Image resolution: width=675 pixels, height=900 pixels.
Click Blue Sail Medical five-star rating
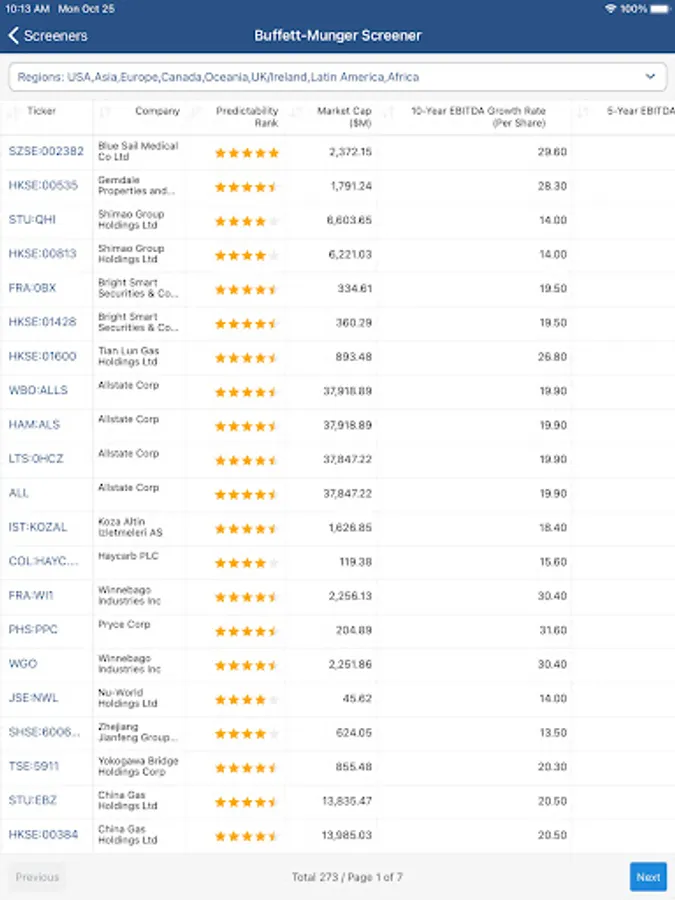tap(247, 153)
